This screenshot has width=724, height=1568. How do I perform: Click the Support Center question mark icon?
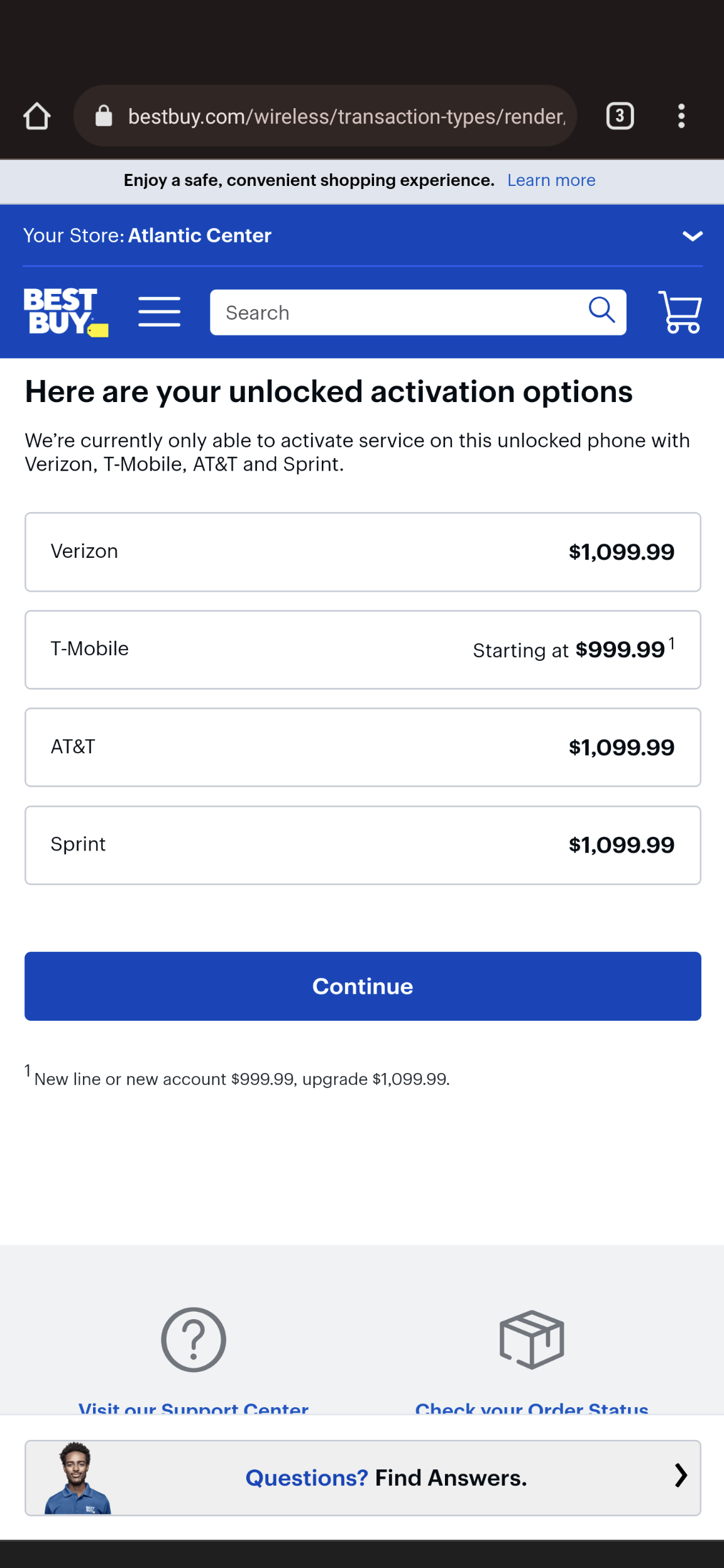[x=194, y=1339]
